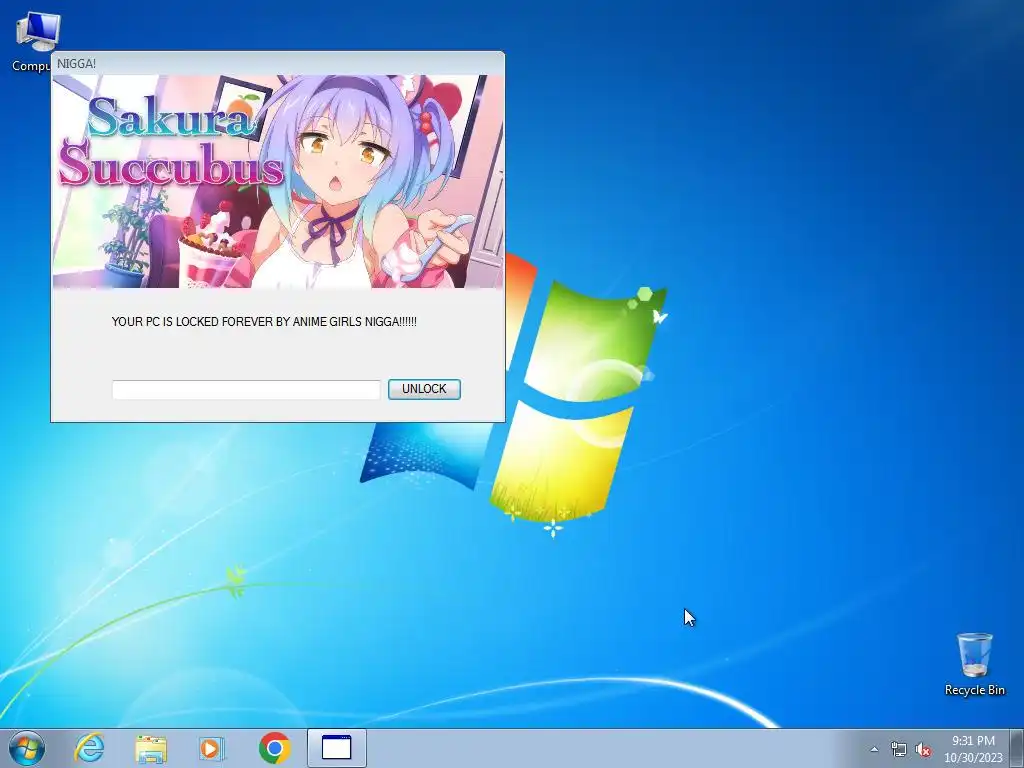Open the Windows Start menu orb

click(x=27, y=748)
